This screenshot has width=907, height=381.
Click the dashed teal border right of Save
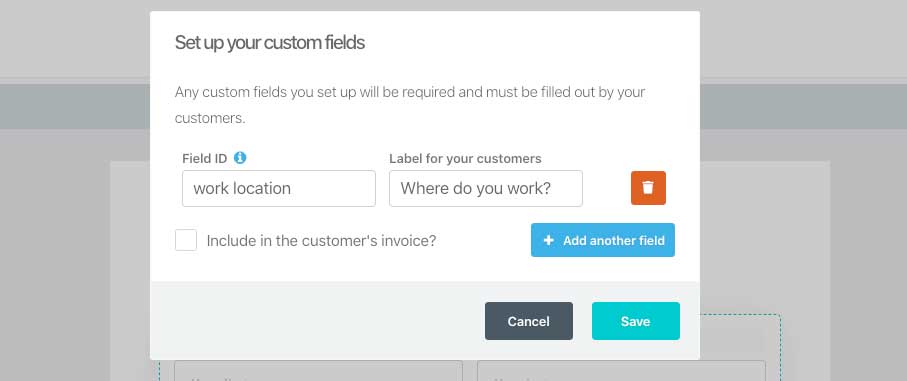(780, 347)
